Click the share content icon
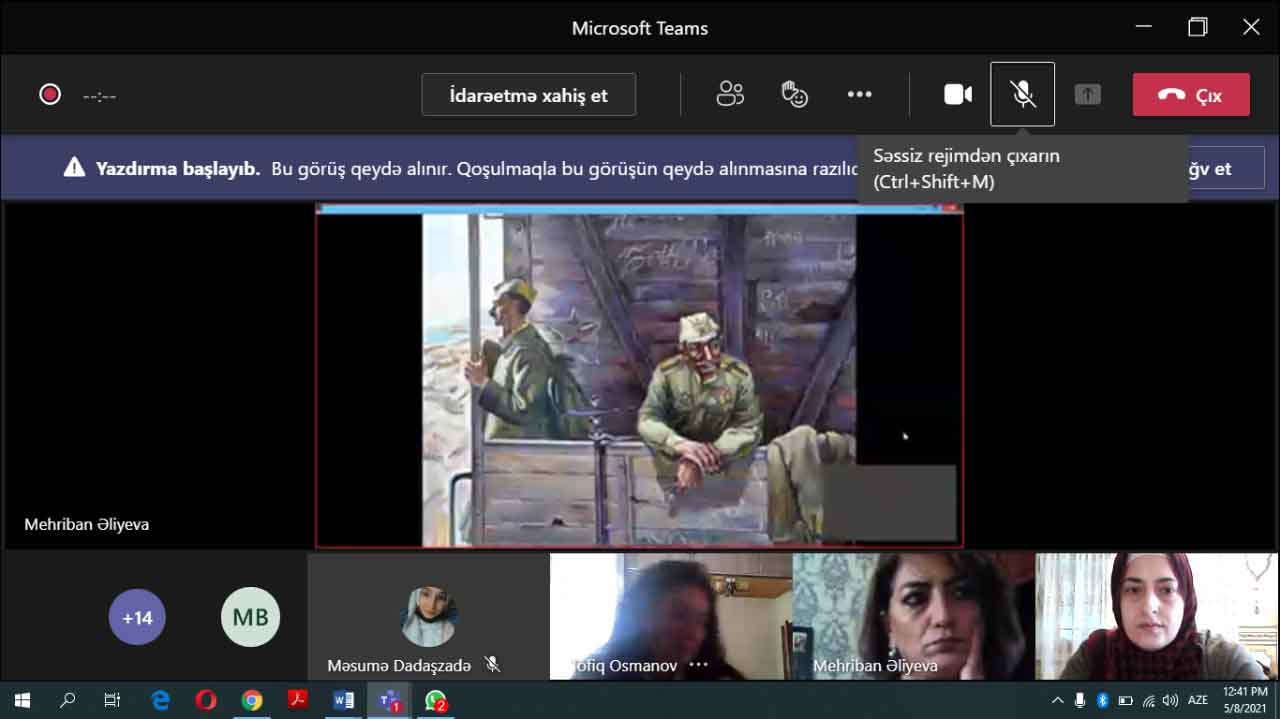 click(x=1087, y=94)
